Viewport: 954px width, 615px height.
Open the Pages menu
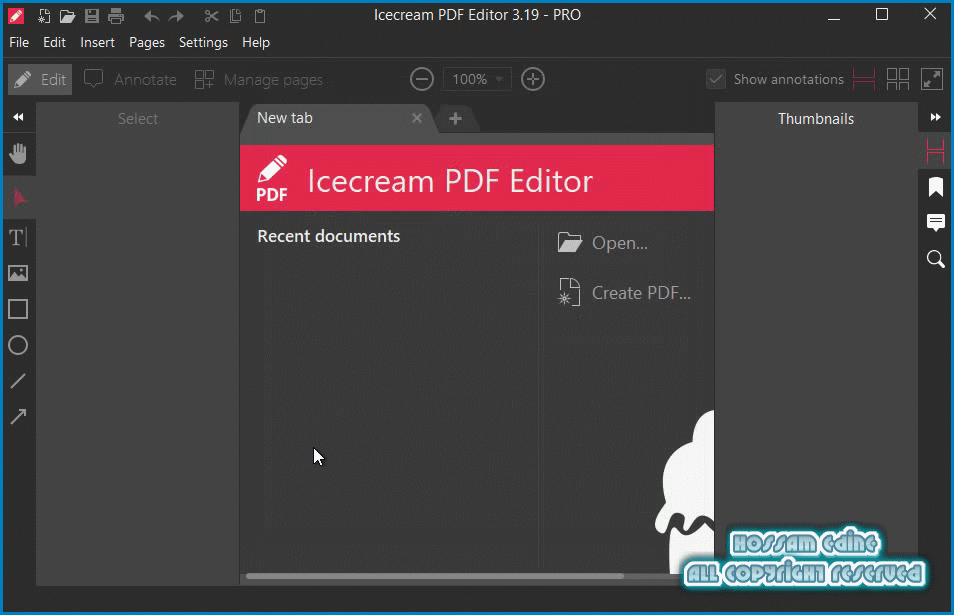coord(147,43)
